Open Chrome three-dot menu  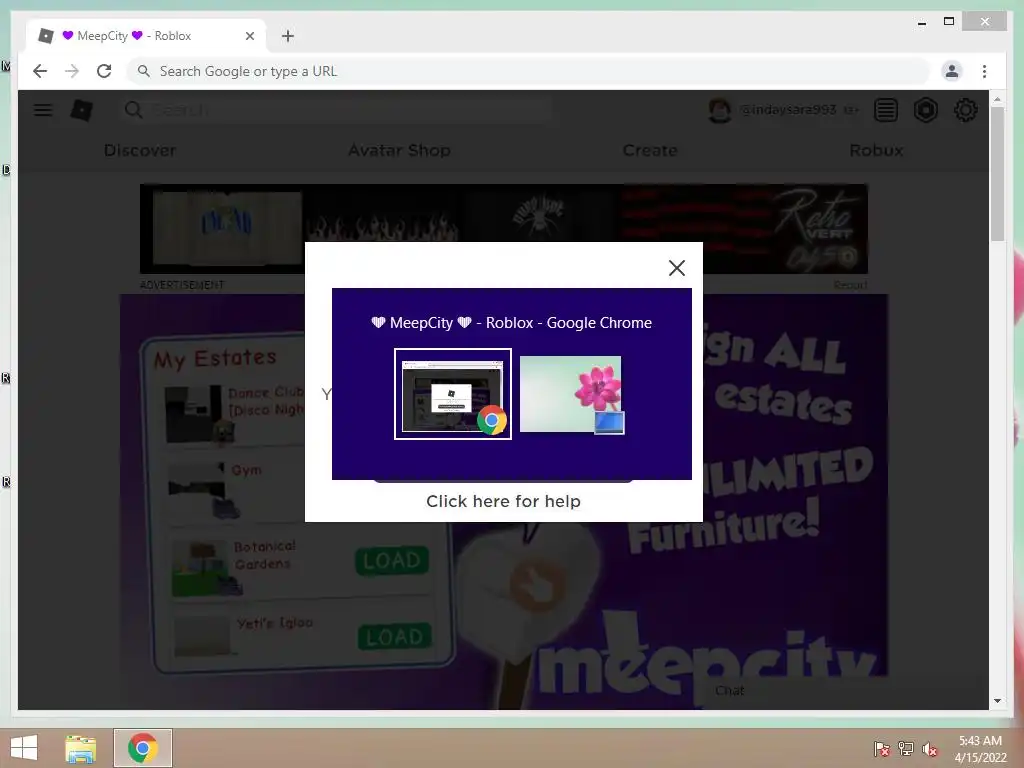click(984, 71)
